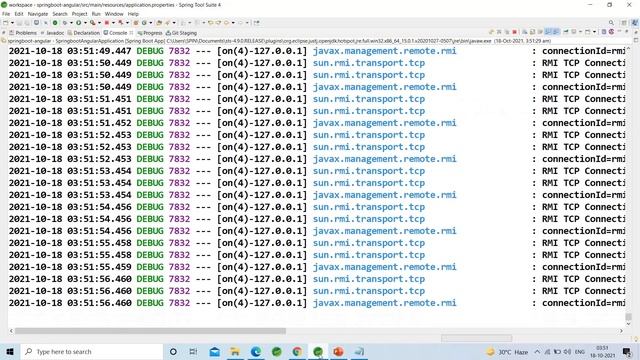Open Microsoft Edge from taskbar
The width and height of the screenshot is (640, 360).
coord(256,351)
